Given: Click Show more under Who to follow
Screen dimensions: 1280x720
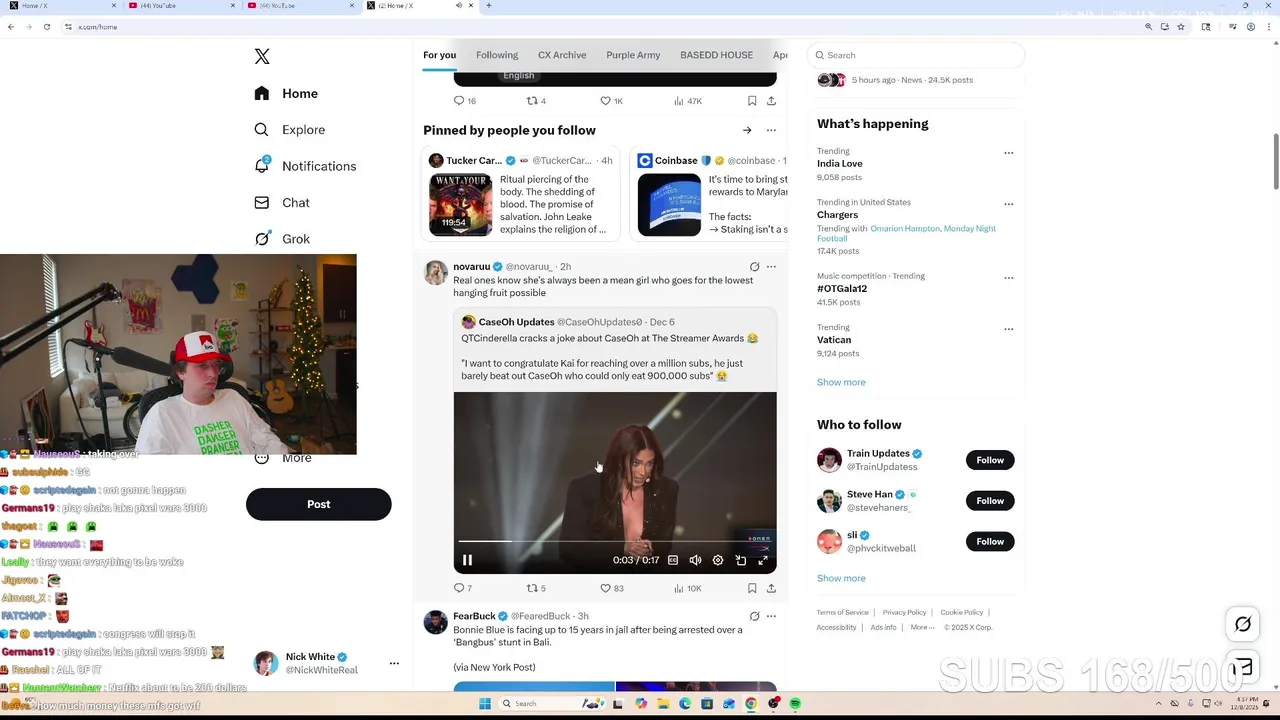Looking at the screenshot, I should pos(841,578).
